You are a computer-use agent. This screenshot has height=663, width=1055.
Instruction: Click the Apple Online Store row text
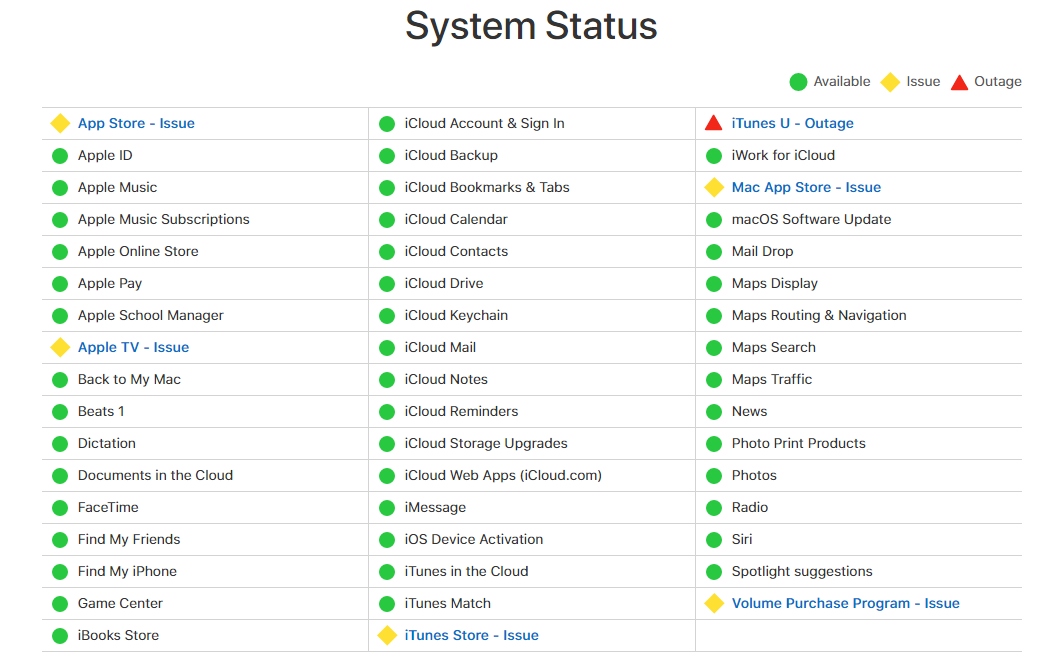coord(138,251)
